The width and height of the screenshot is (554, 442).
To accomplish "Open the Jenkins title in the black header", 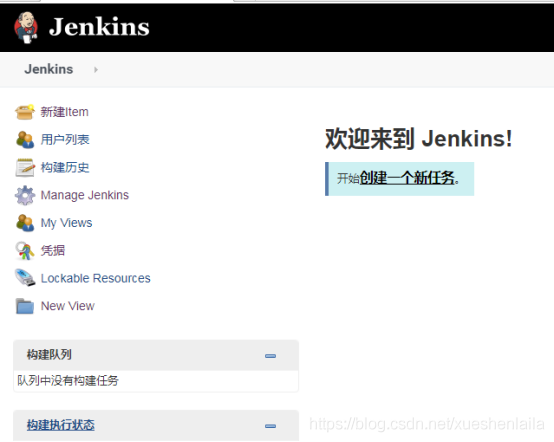I will click(99, 27).
